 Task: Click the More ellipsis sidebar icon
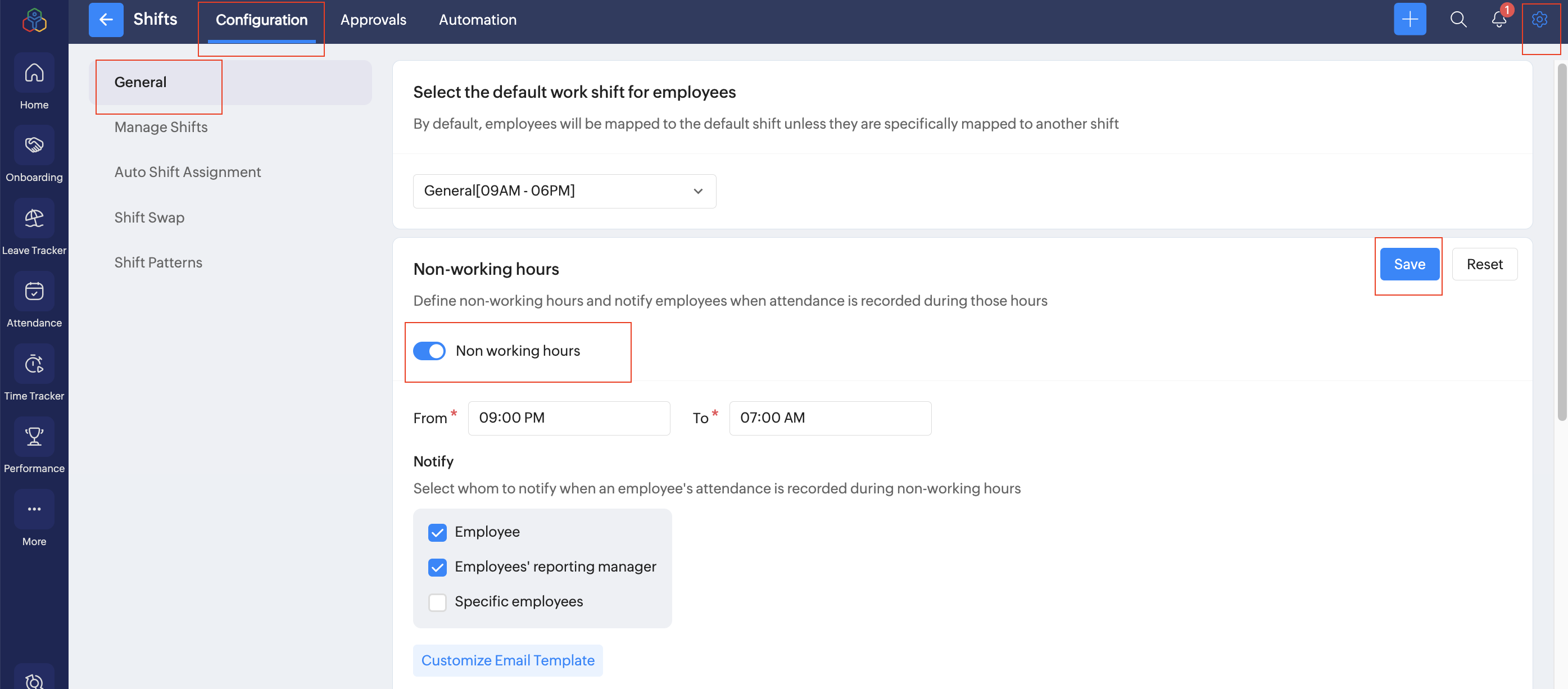point(34,510)
